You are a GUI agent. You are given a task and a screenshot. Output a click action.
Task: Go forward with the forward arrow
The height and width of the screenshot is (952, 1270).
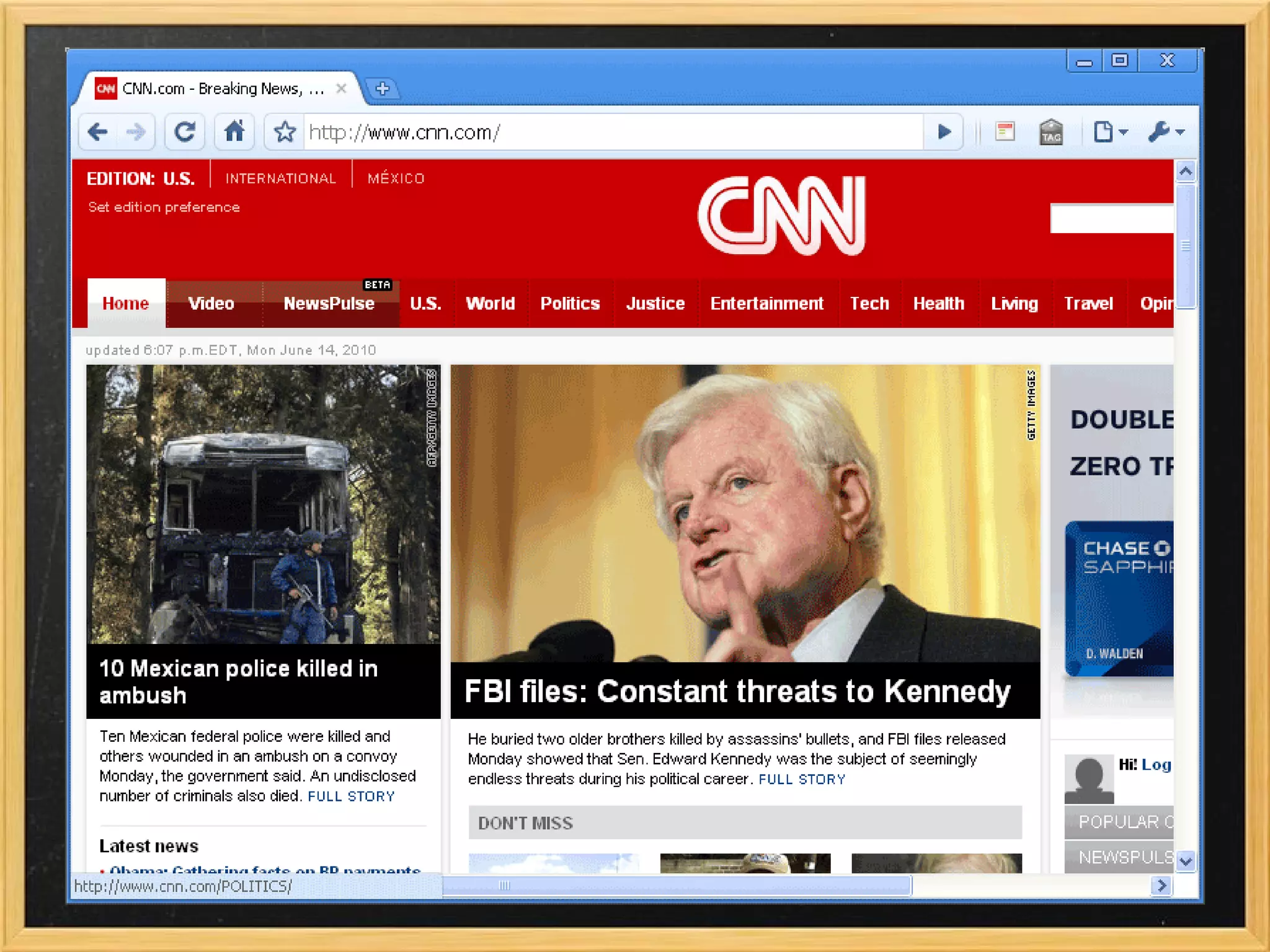point(136,131)
